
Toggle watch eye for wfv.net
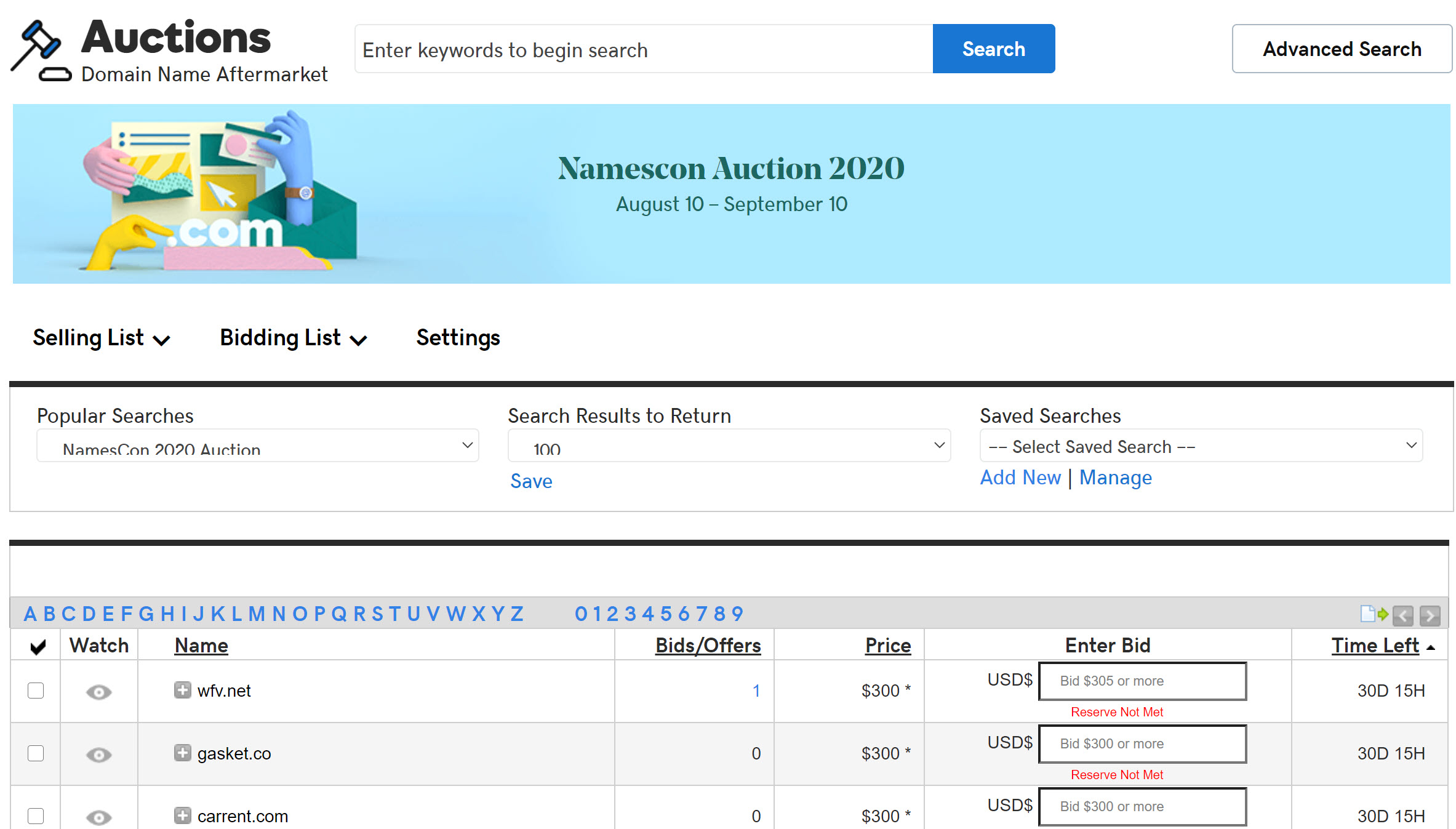point(98,692)
